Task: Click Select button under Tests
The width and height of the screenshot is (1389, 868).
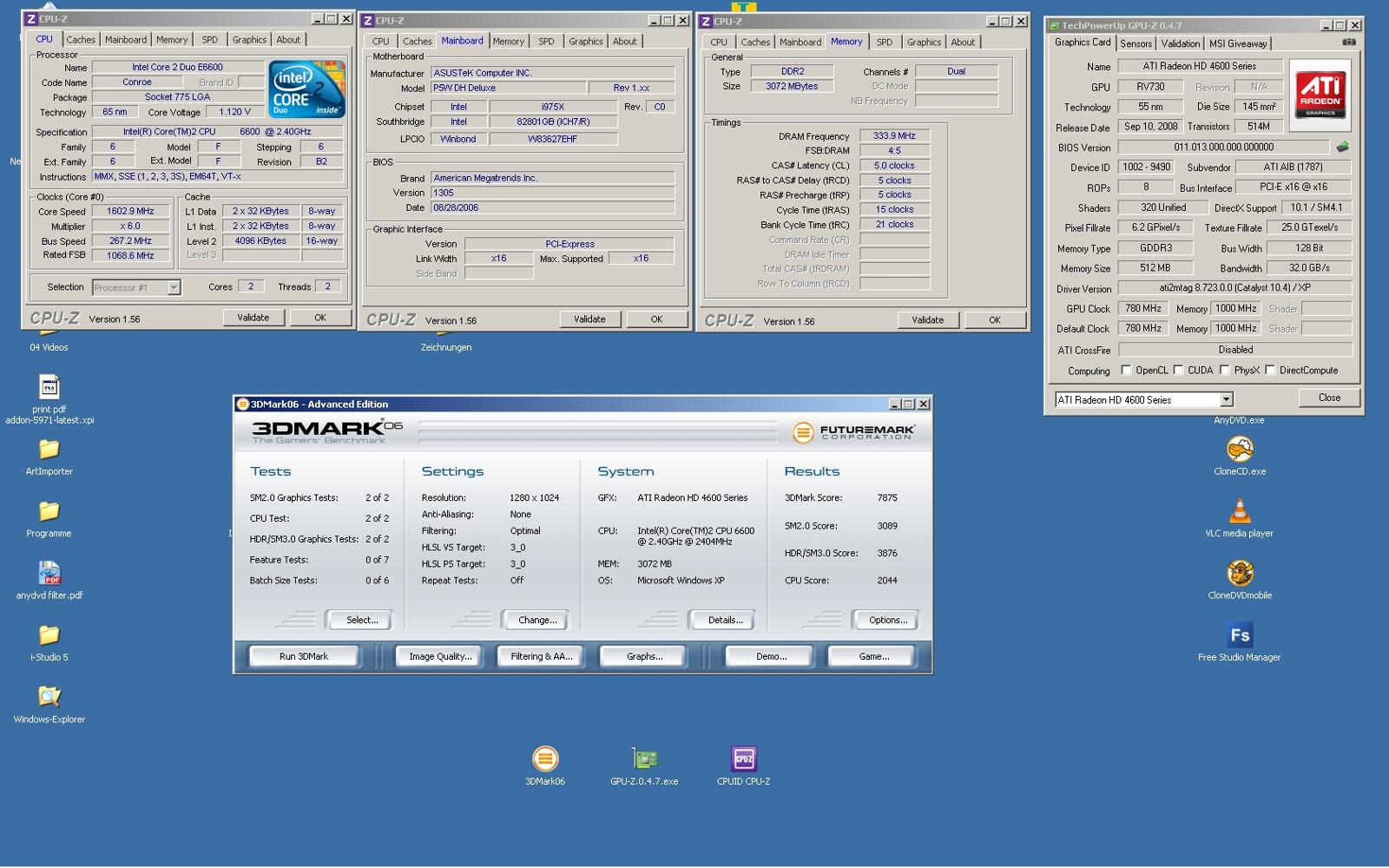Action: click(x=362, y=620)
